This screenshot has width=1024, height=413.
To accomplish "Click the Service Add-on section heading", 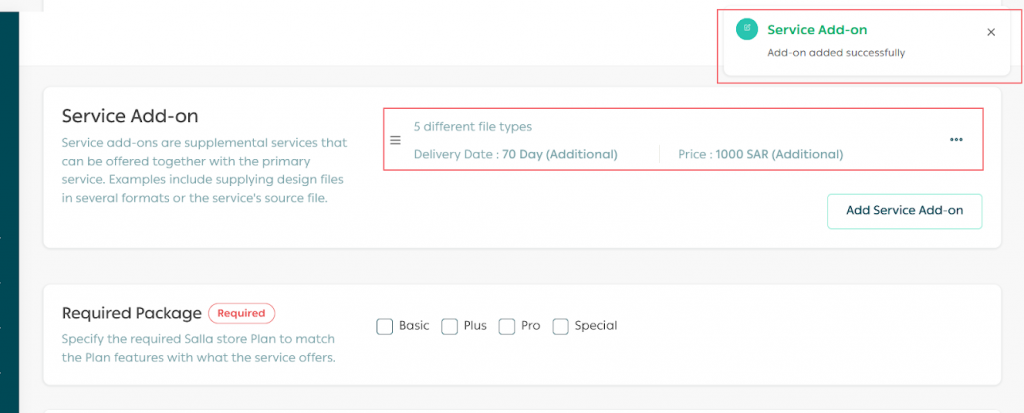I will (130, 116).
